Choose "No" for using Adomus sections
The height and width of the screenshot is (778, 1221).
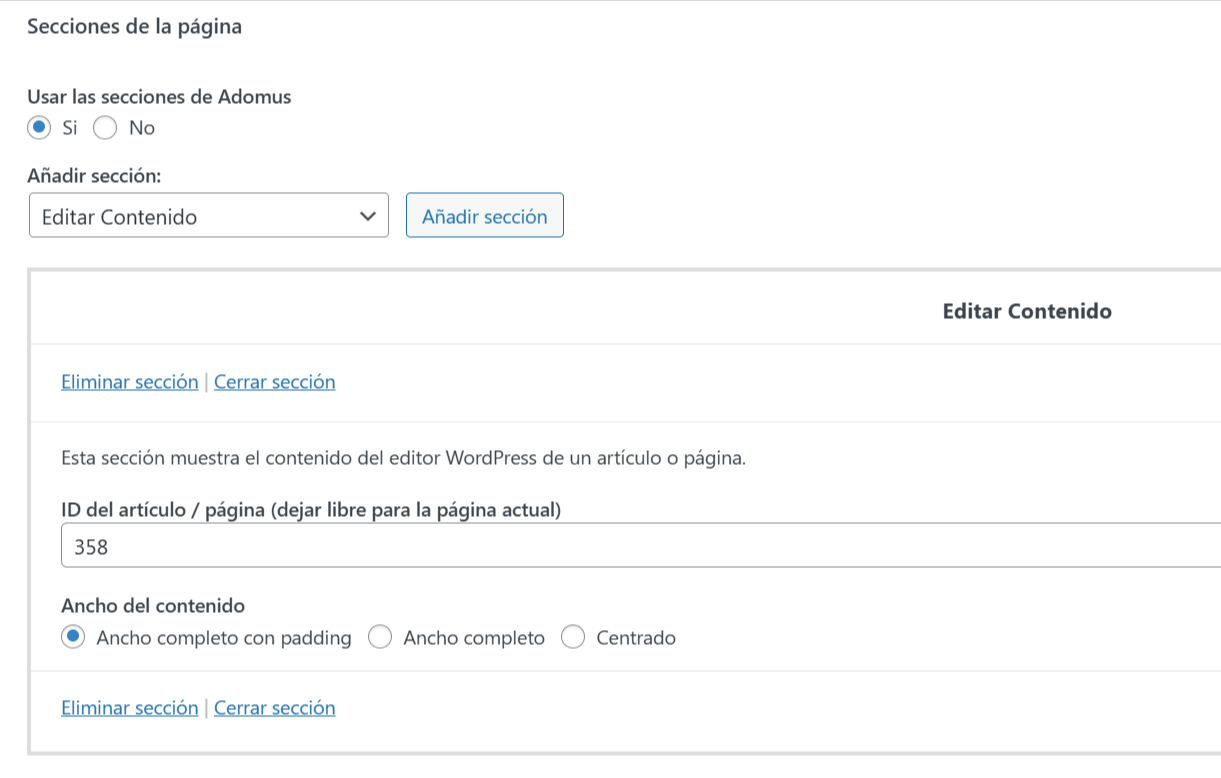pos(106,128)
